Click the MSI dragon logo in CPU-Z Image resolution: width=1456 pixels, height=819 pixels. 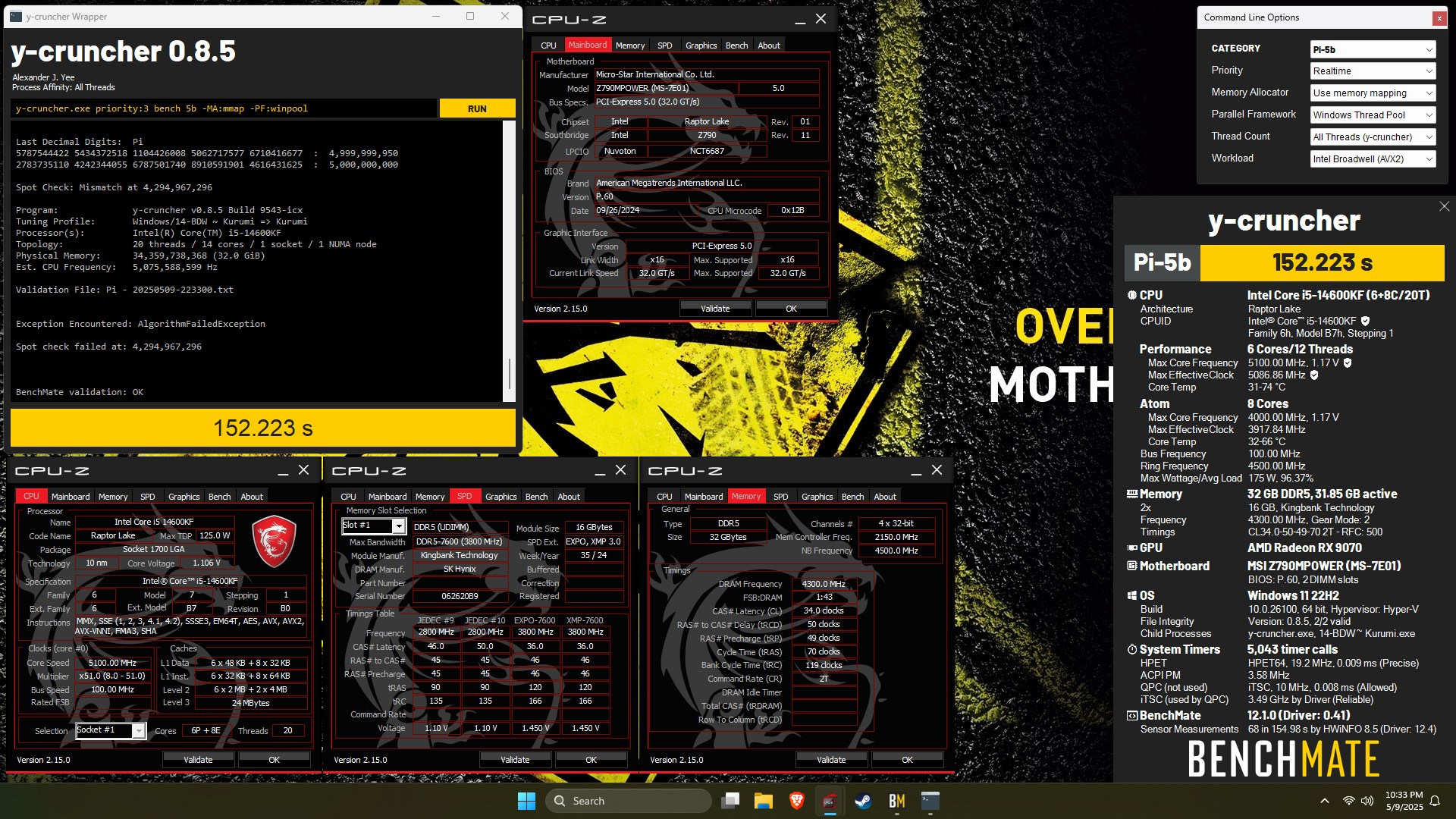coord(274,541)
